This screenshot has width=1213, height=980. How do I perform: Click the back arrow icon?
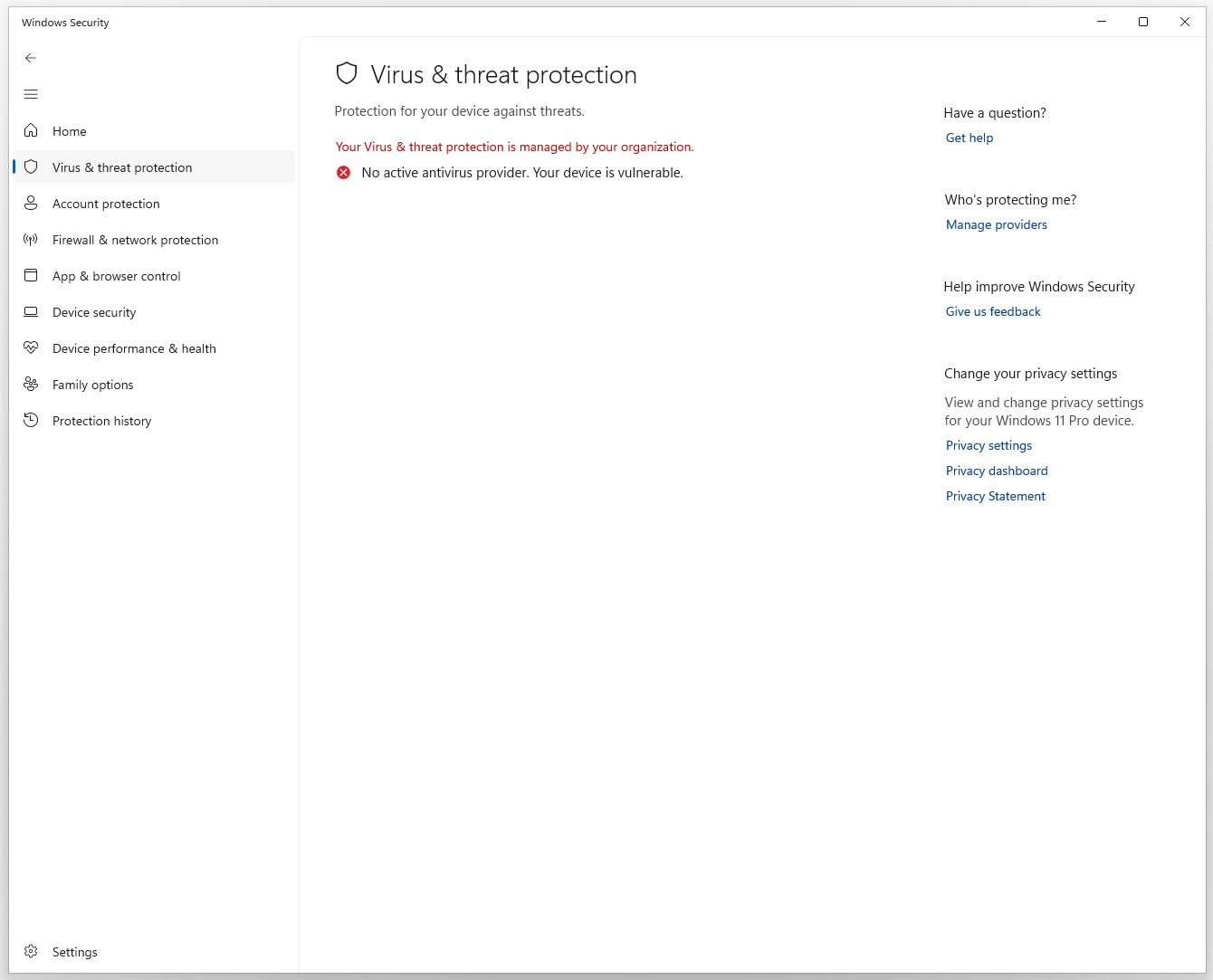click(x=31, y=58)
